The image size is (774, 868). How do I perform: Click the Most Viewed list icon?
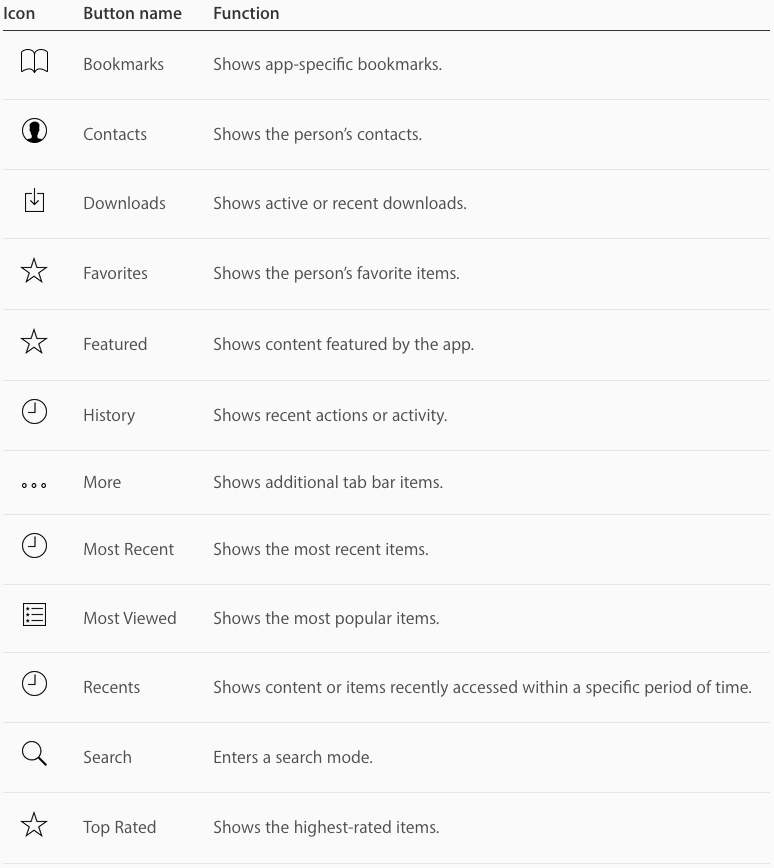pyautogui.click(x=34, y=615)
